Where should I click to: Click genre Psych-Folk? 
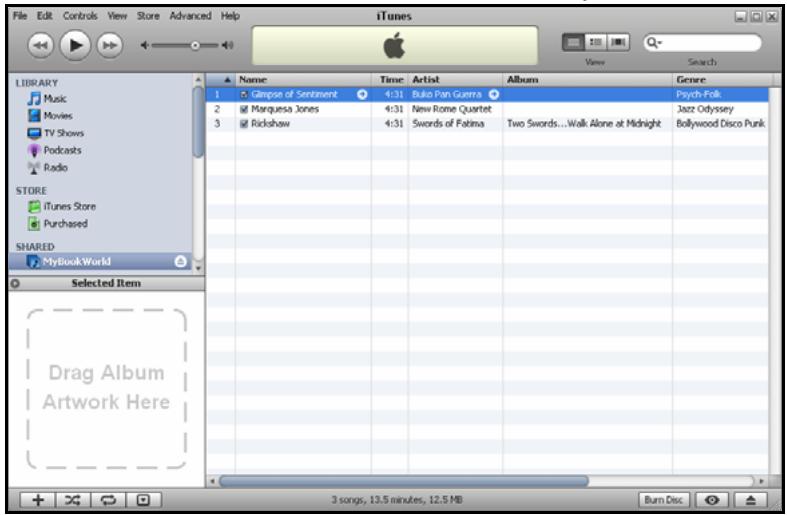(698, 94)
